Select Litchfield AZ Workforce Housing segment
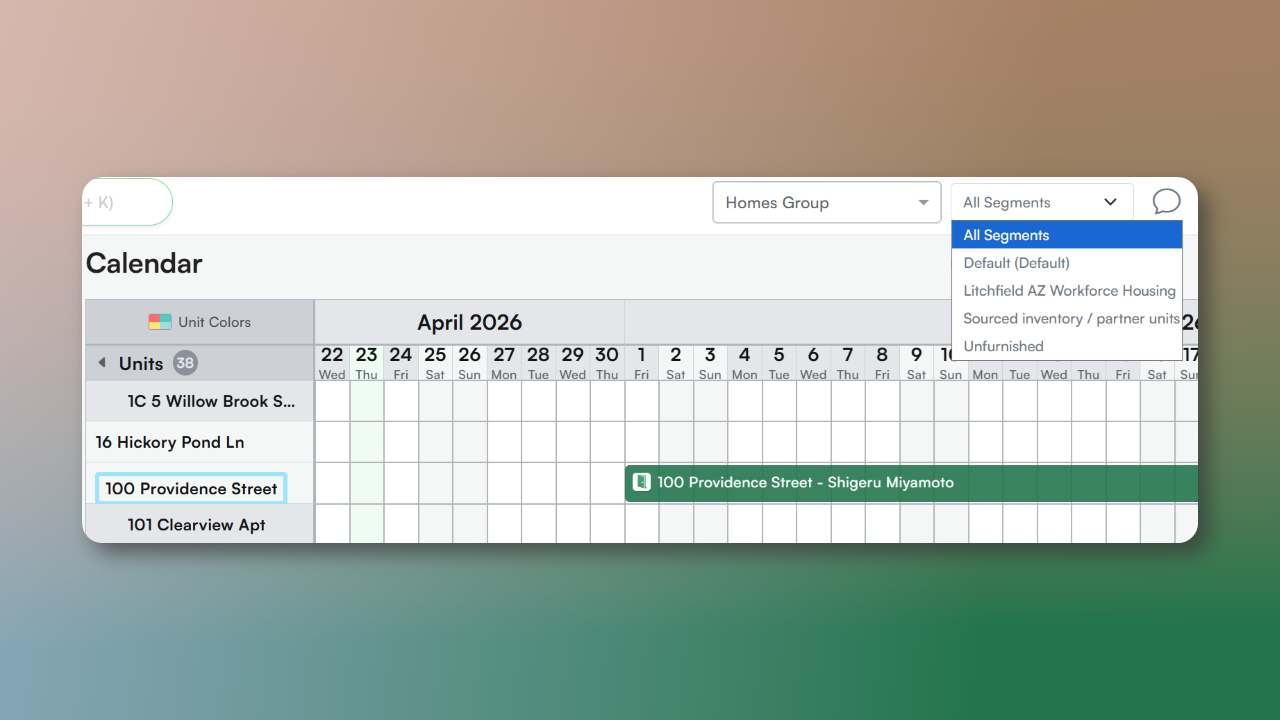The width and height of the screenshot is (1280, 720). [x=1066, y=291]
